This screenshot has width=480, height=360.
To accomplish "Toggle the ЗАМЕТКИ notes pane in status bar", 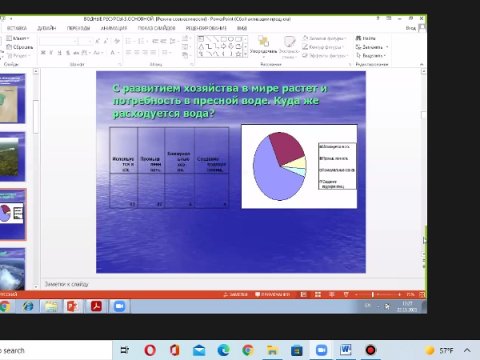I will [235, 295].
